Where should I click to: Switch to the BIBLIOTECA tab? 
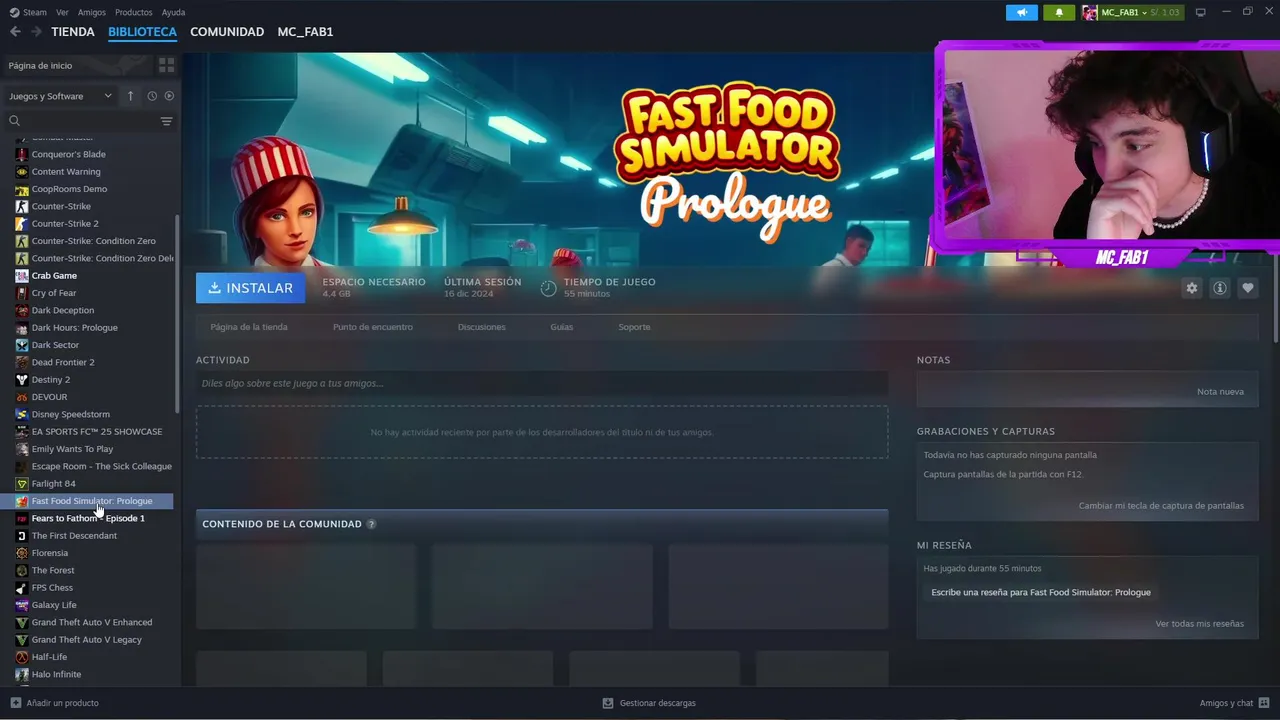tap(142, 32)
